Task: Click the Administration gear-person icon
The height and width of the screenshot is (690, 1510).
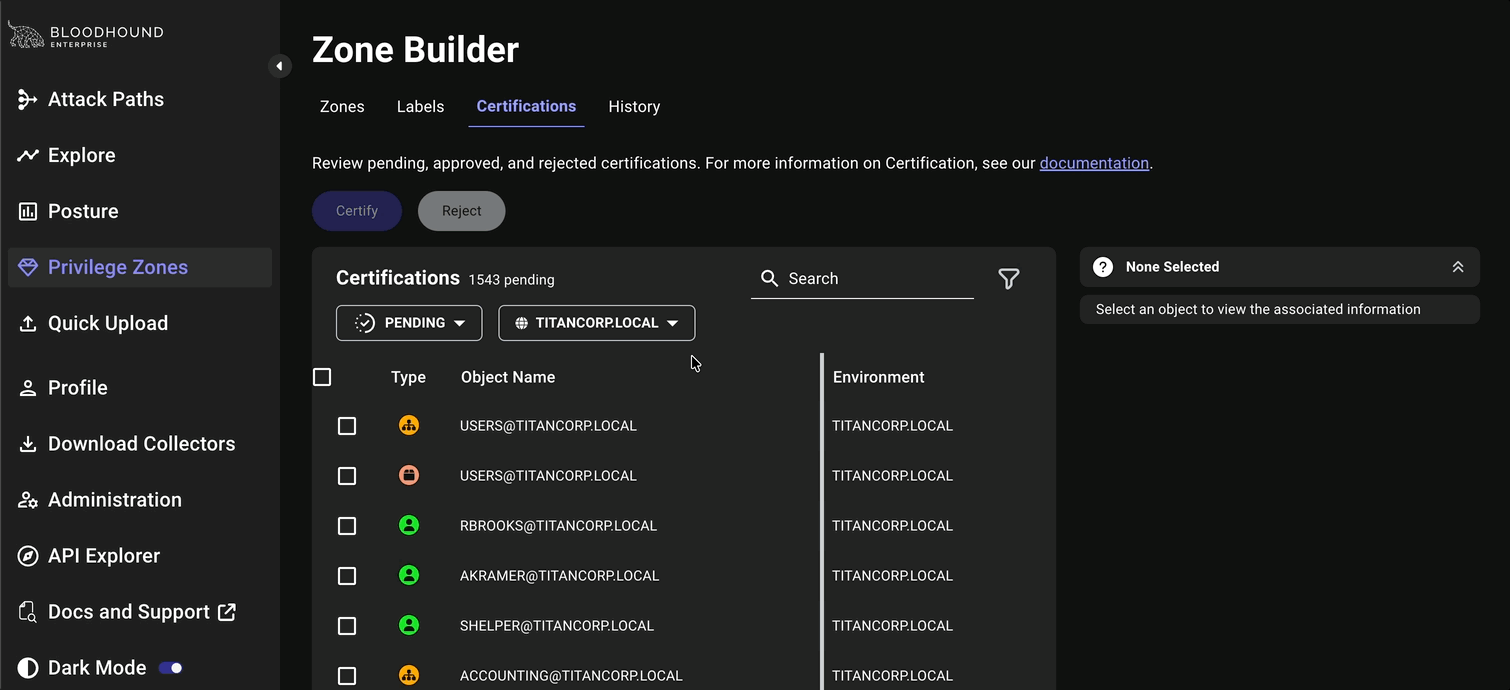Action: [x=28, y=500]
